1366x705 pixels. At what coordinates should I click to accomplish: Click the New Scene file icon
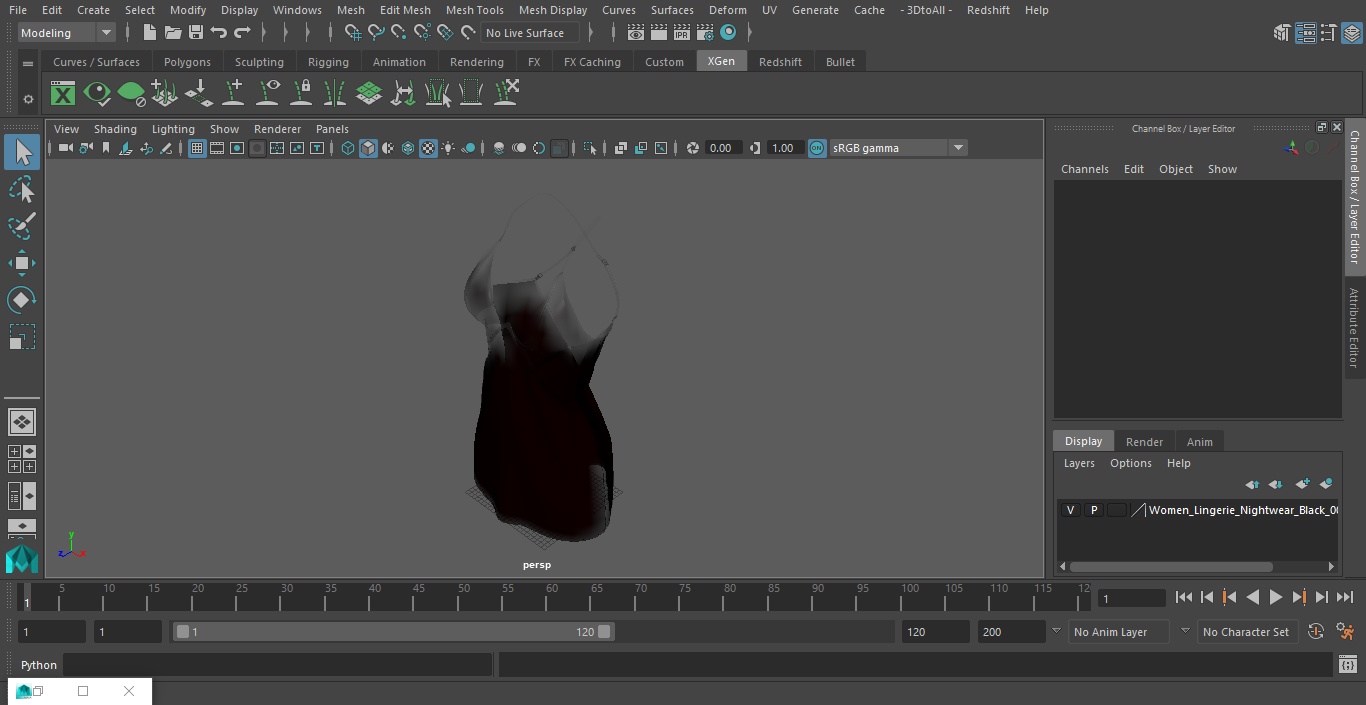pos(149,33)
